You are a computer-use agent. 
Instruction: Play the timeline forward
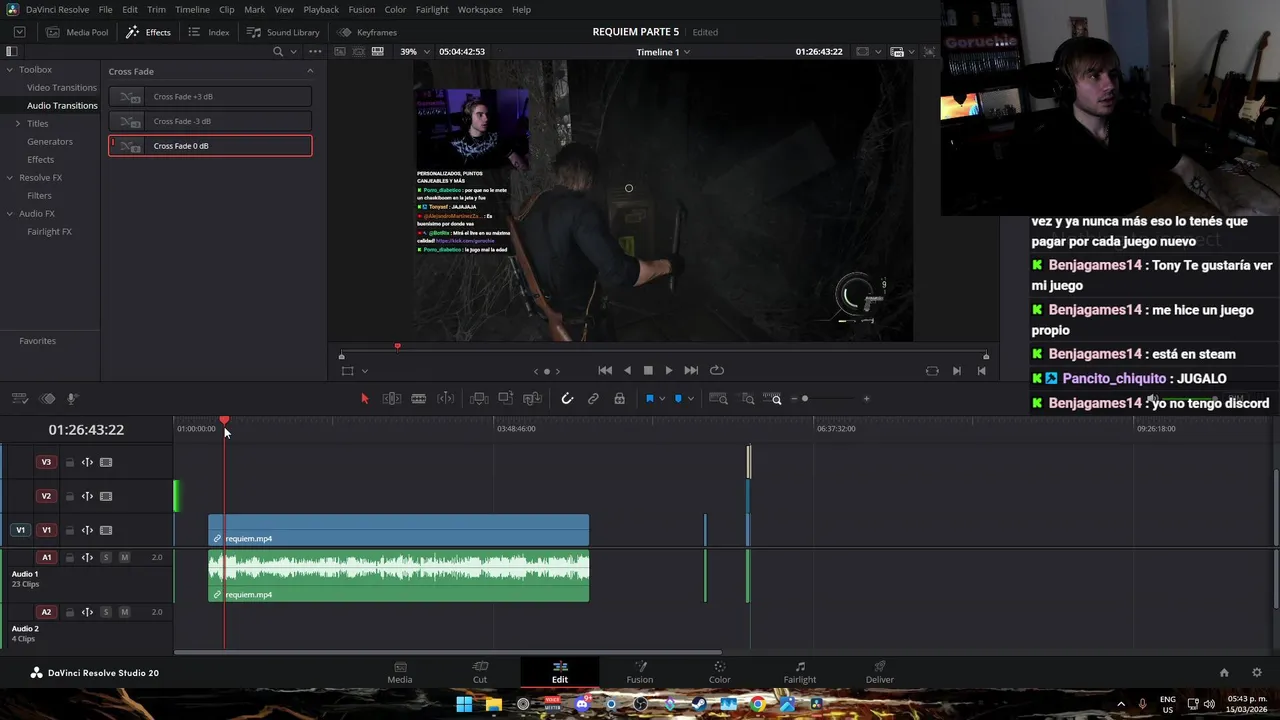[669, 370]
